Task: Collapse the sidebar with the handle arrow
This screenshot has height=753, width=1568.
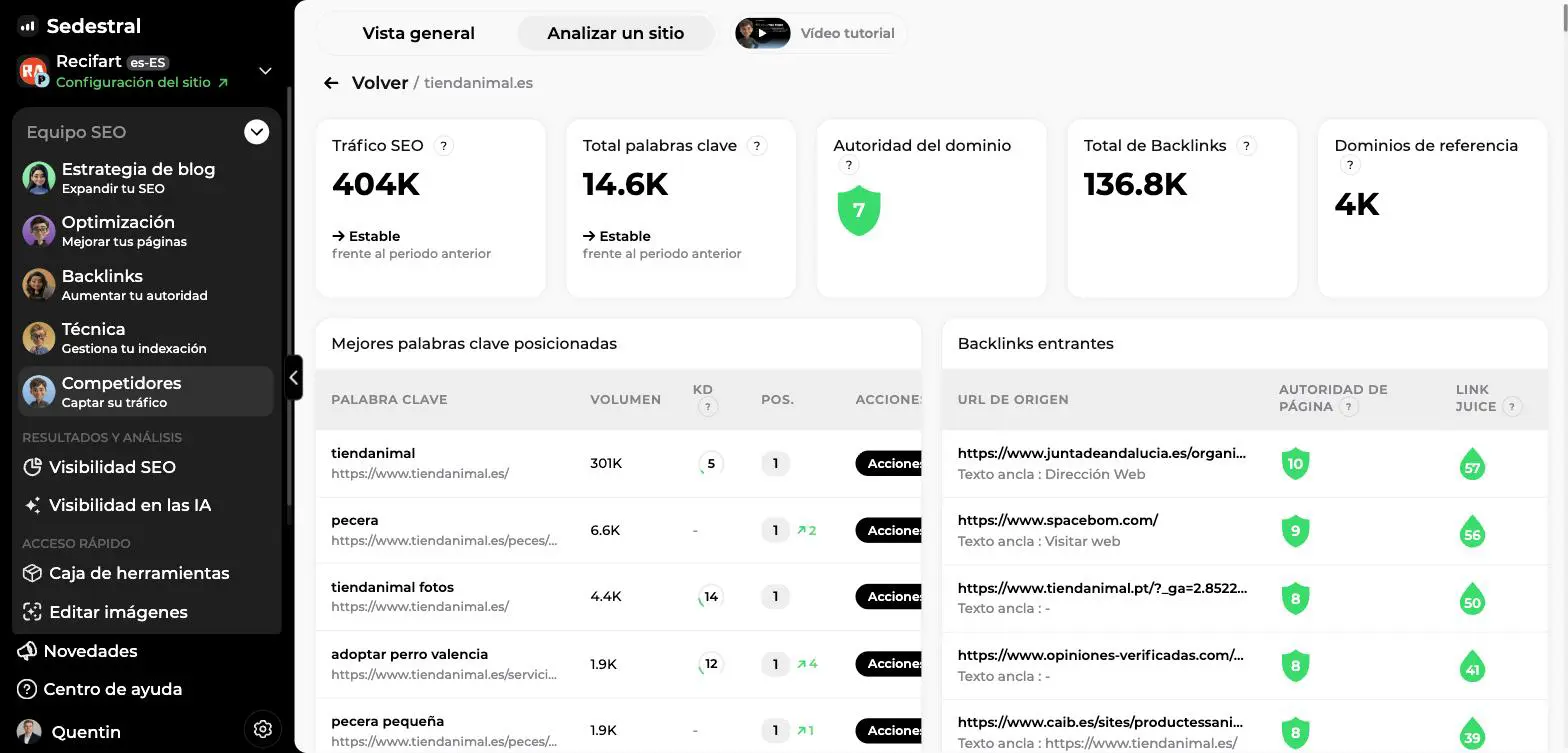Action: click(x=293, y=378)
